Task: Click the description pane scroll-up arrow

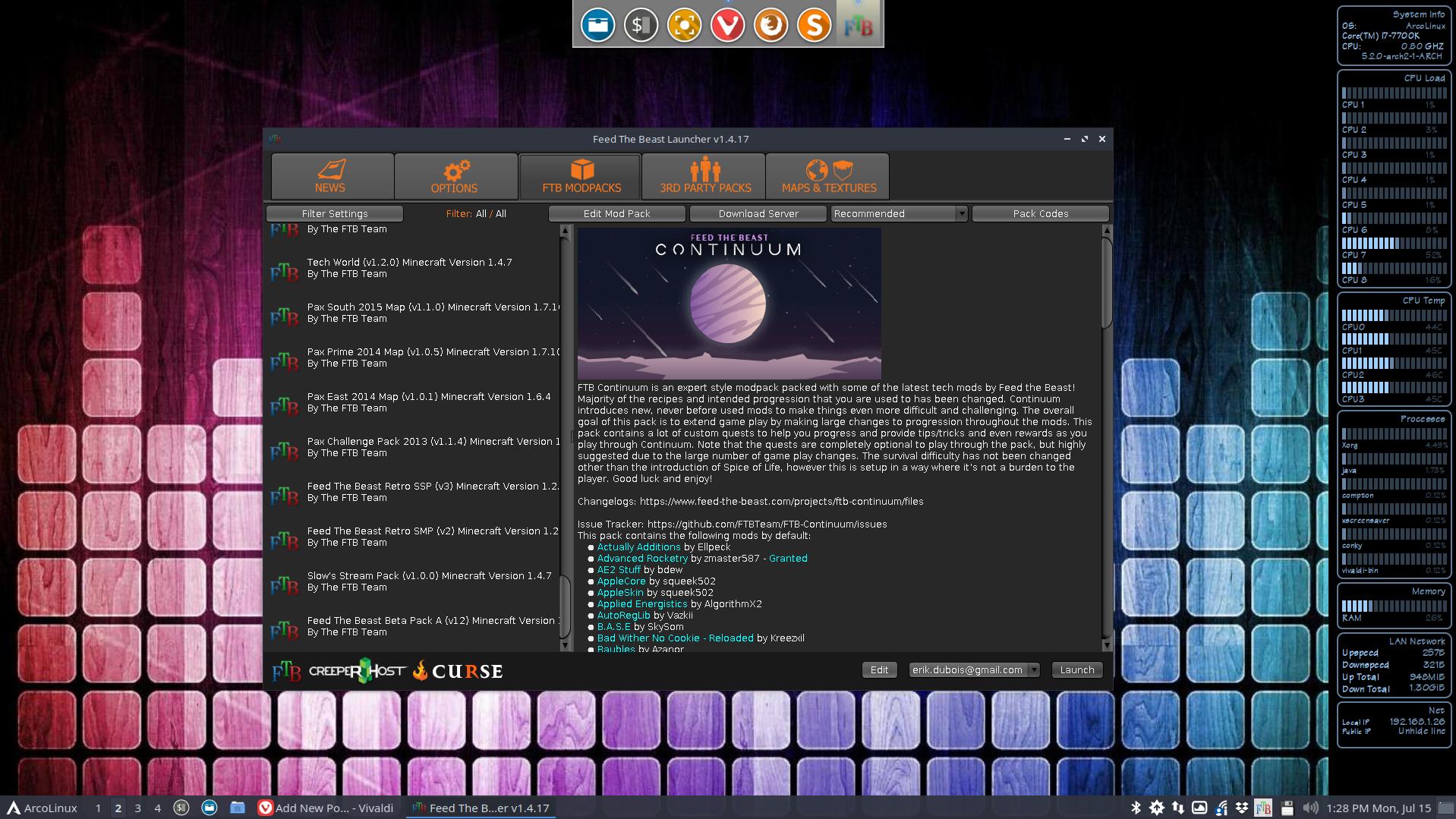Action: click(x=1106, y=230)
